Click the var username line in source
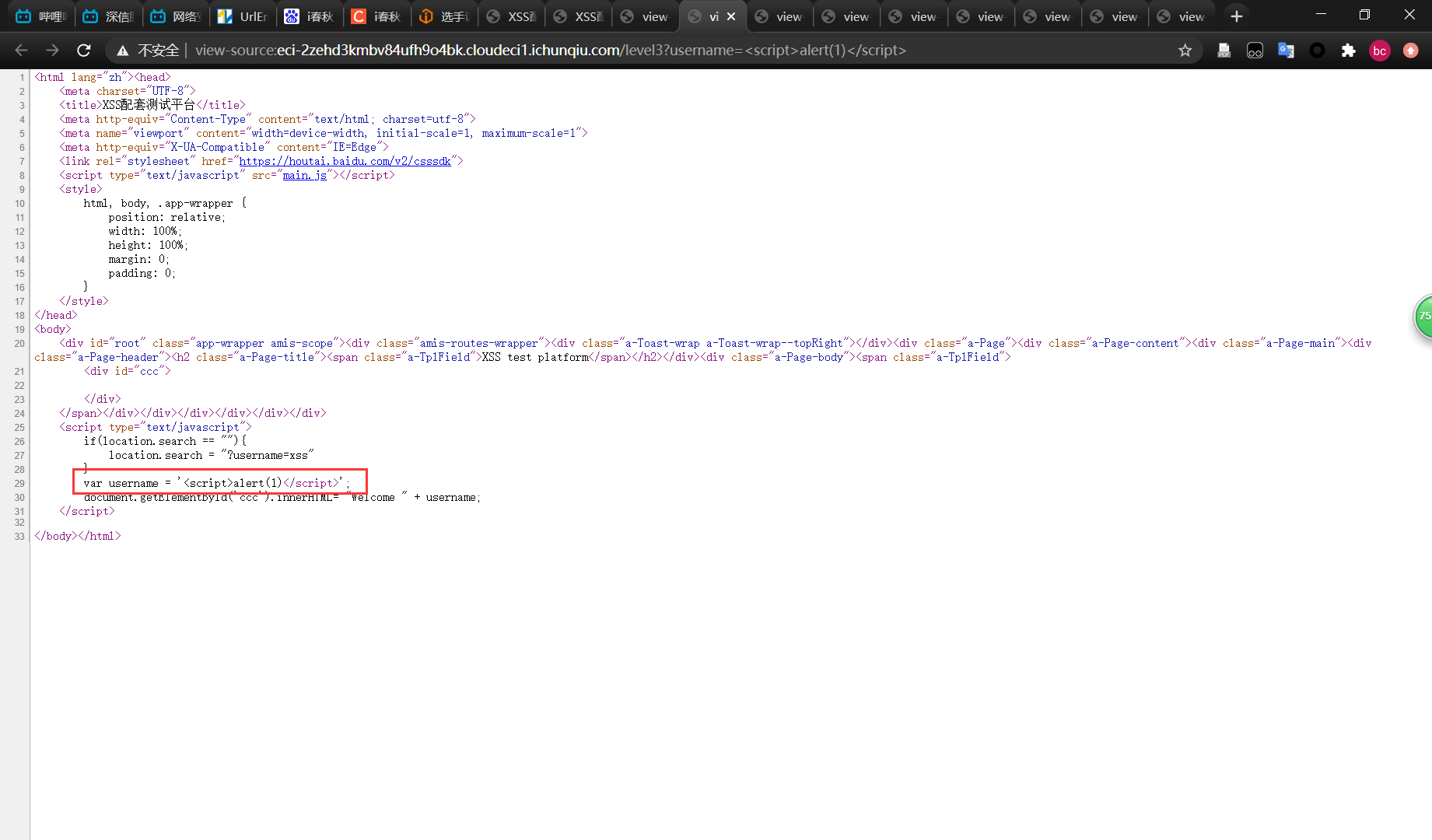Viewport: 1432px width, 840px height. click(x=217, y=483)
